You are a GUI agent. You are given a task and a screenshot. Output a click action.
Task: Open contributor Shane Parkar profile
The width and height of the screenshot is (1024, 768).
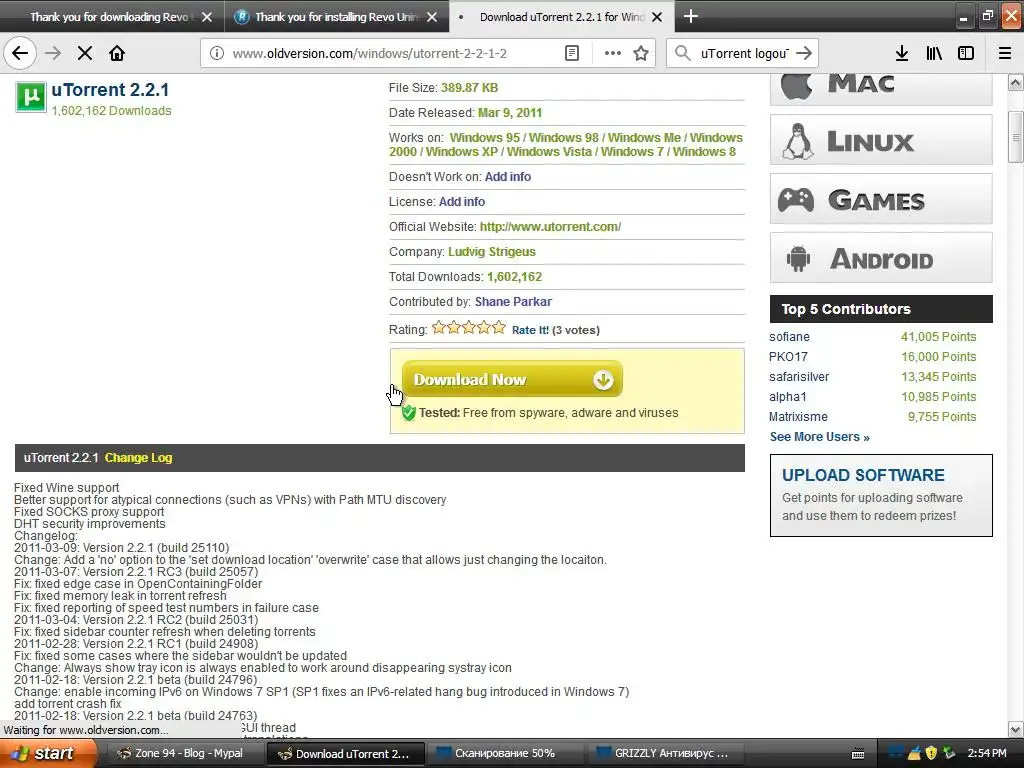pyautogui.click(x=513, y=302)
